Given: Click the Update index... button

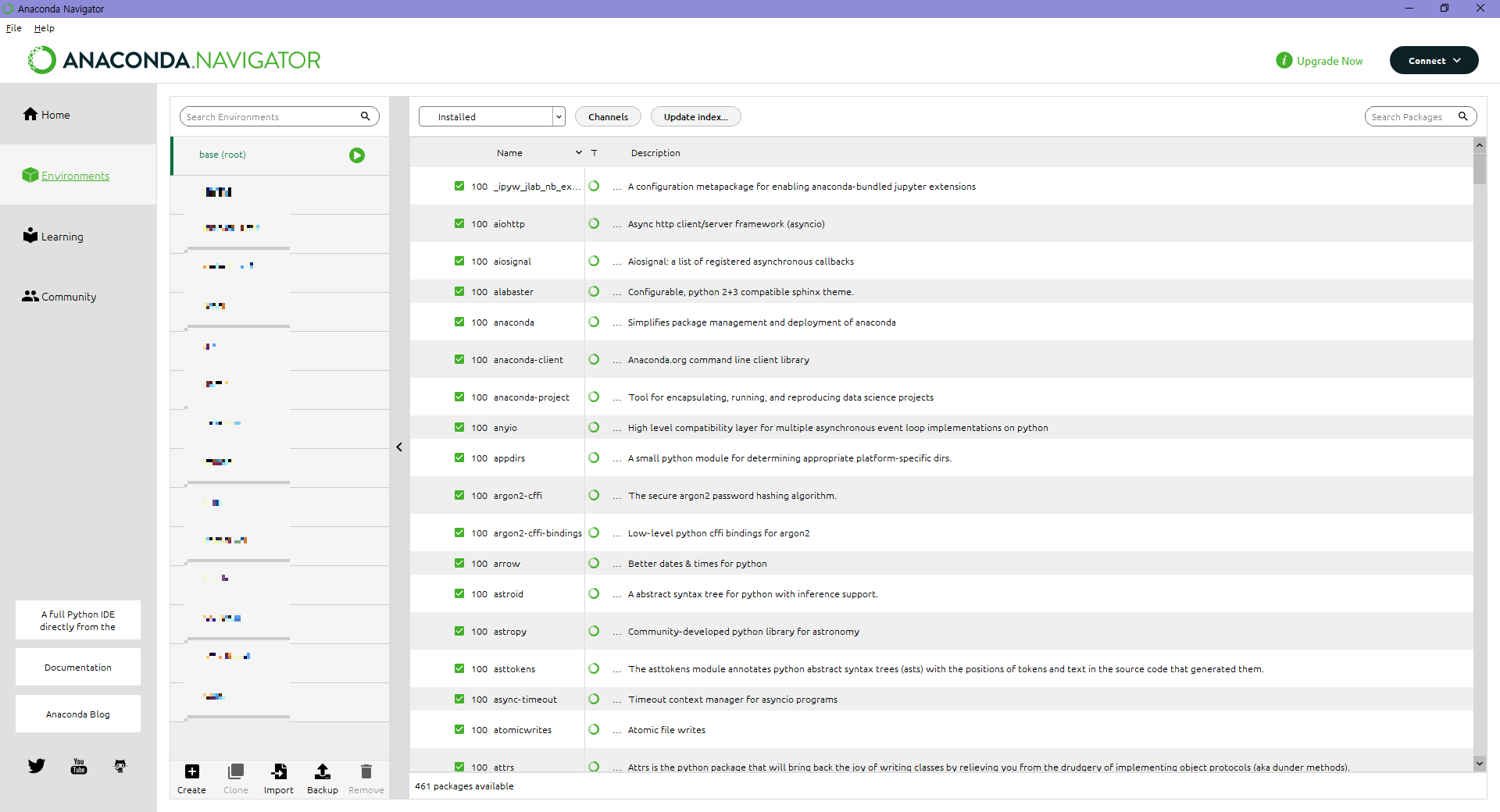Looking at the screenshot, I should [x=695, y=116].
